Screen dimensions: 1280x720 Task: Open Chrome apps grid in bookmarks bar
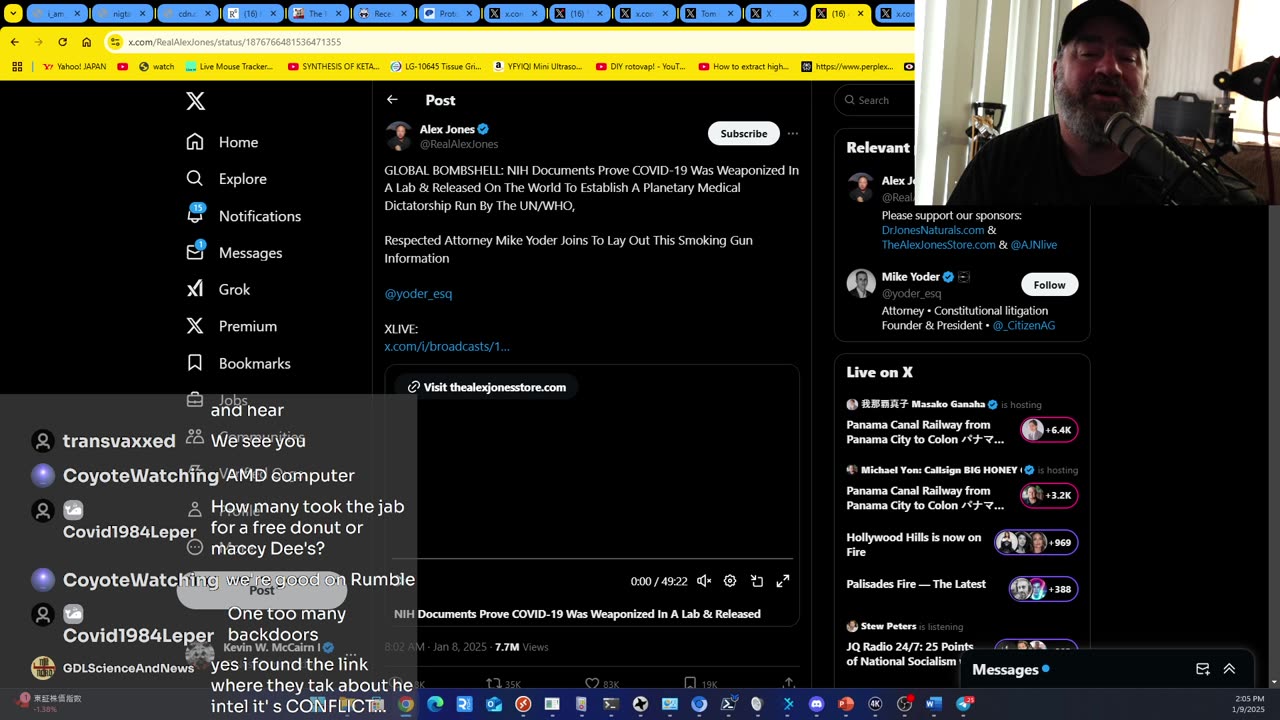[17, 67]
